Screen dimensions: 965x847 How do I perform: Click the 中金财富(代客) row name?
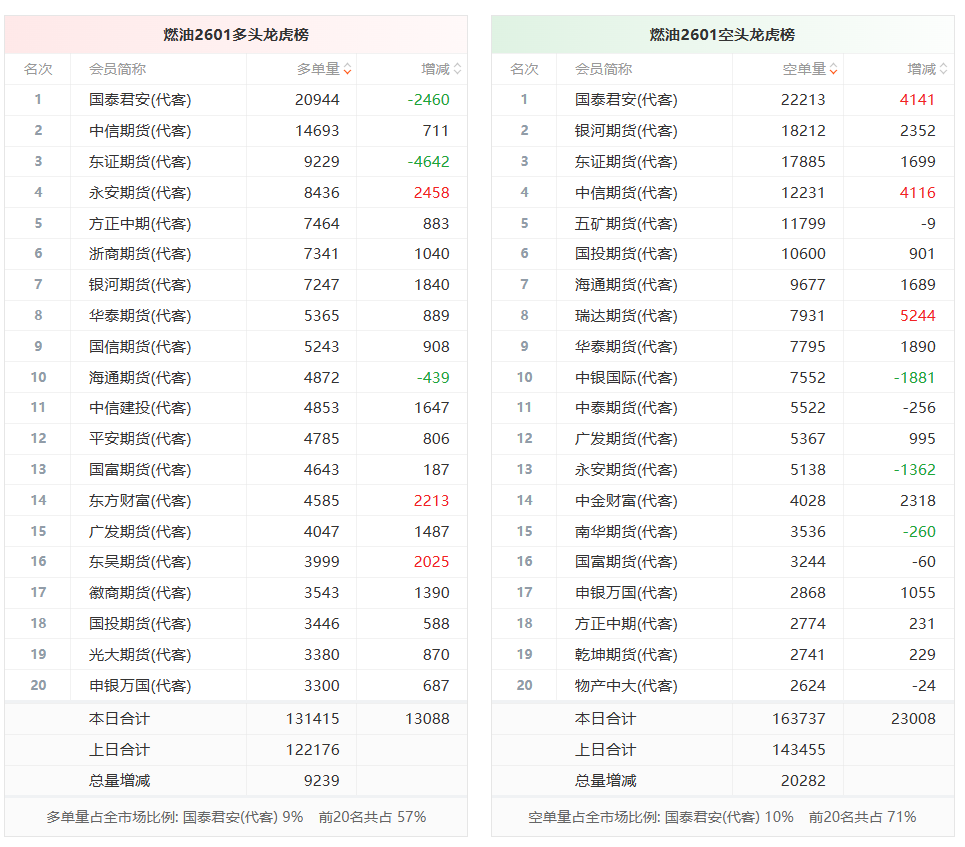click(x=626, y=500)
